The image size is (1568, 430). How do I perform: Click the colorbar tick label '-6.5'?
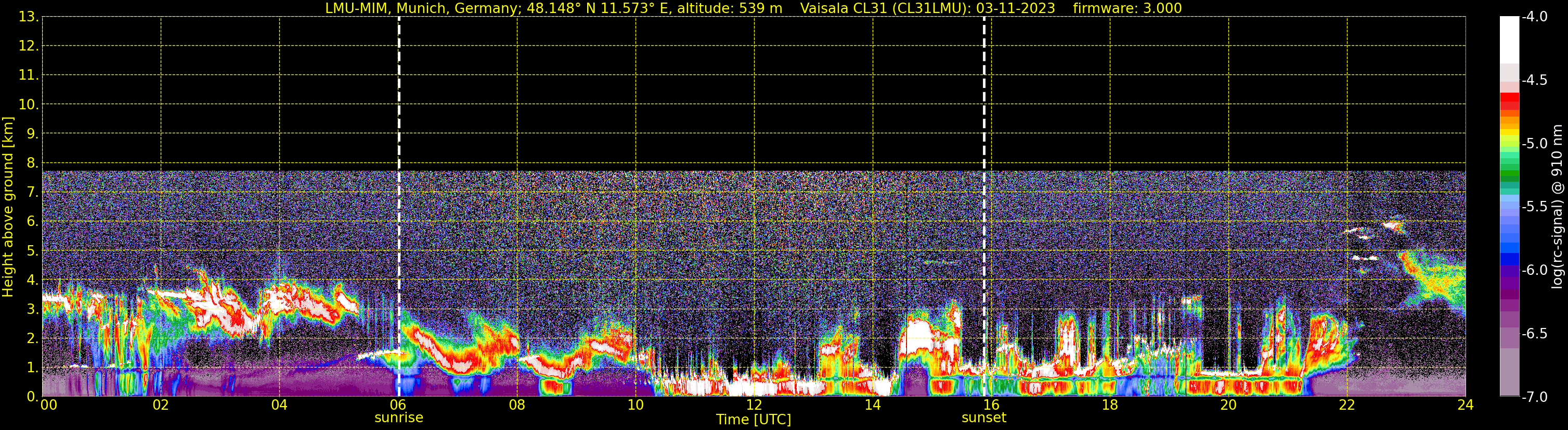click(x=1534, y=334)
